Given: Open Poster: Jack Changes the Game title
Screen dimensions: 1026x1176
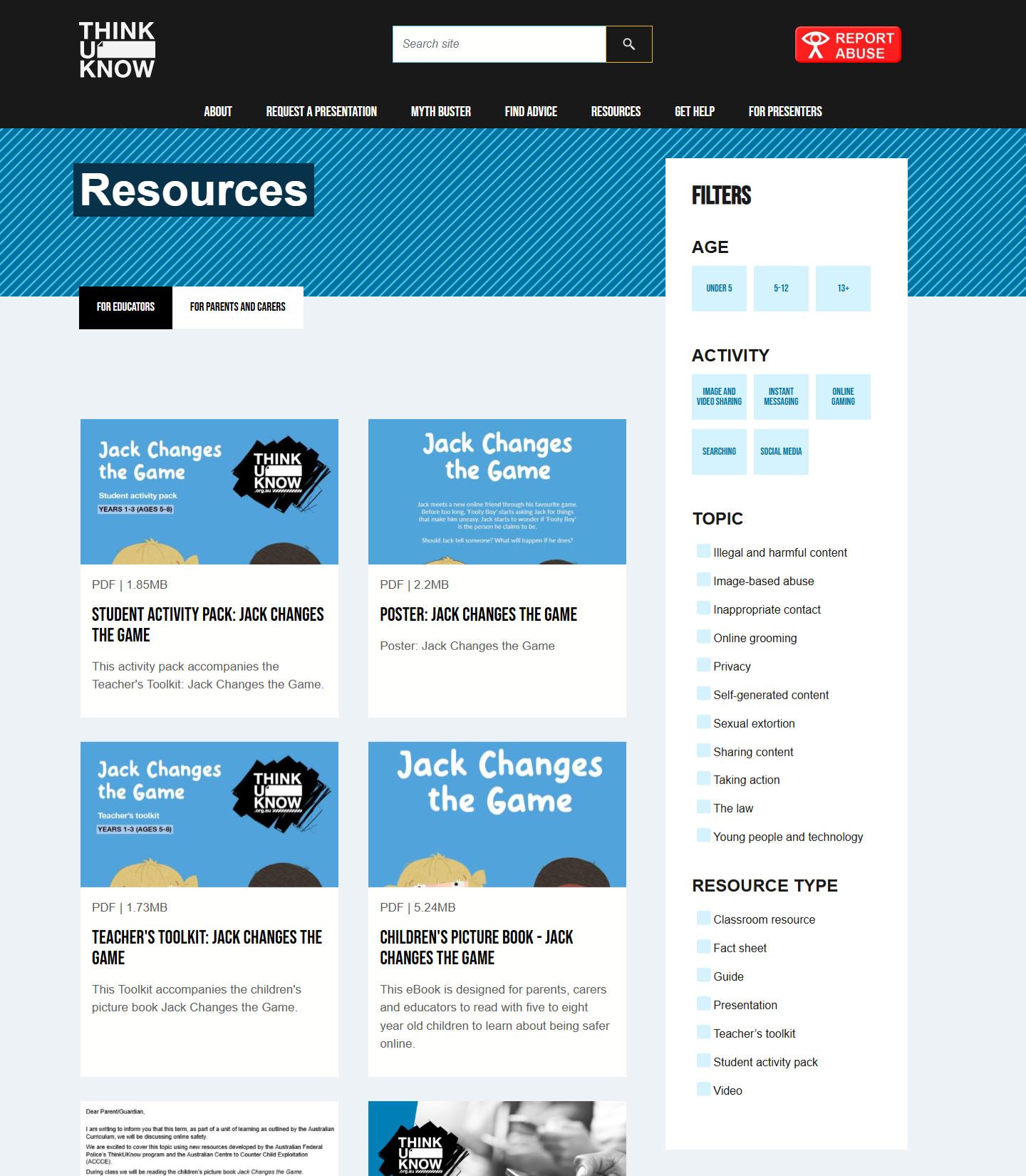Looking at the screenshot, I should [479, 614].
